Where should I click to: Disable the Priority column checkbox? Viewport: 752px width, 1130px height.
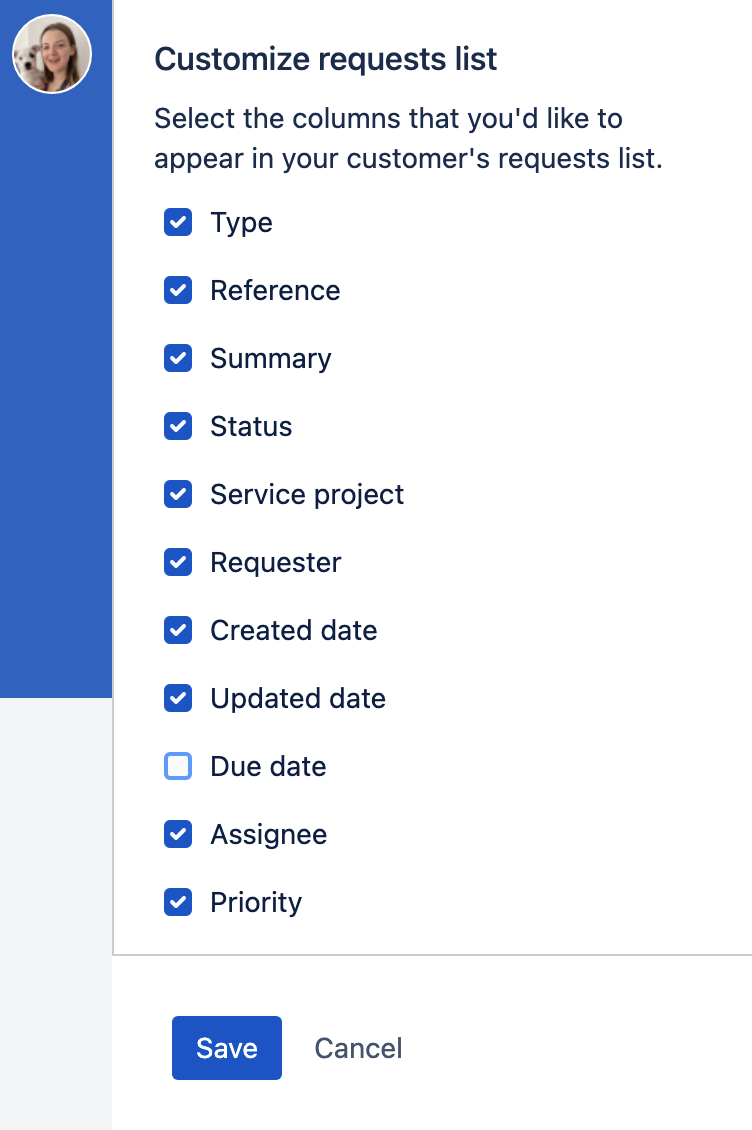tap(178, 902)
